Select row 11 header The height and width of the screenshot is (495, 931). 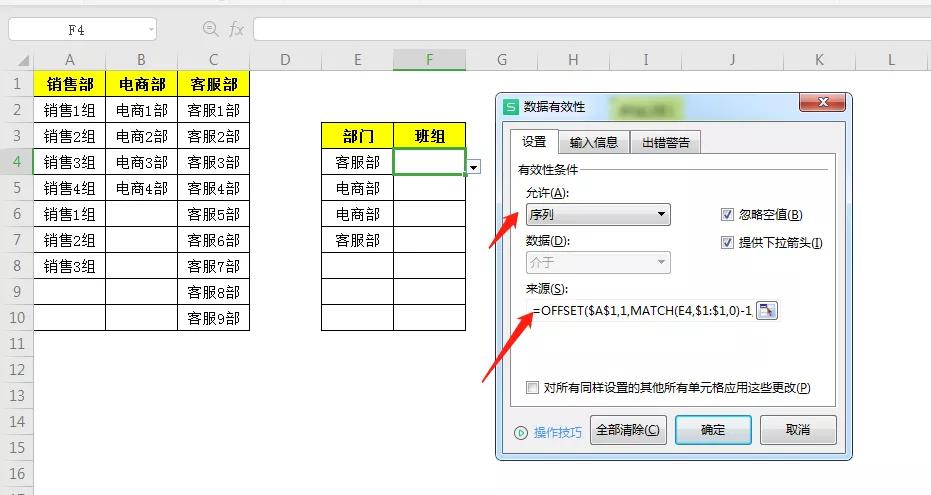17,344
